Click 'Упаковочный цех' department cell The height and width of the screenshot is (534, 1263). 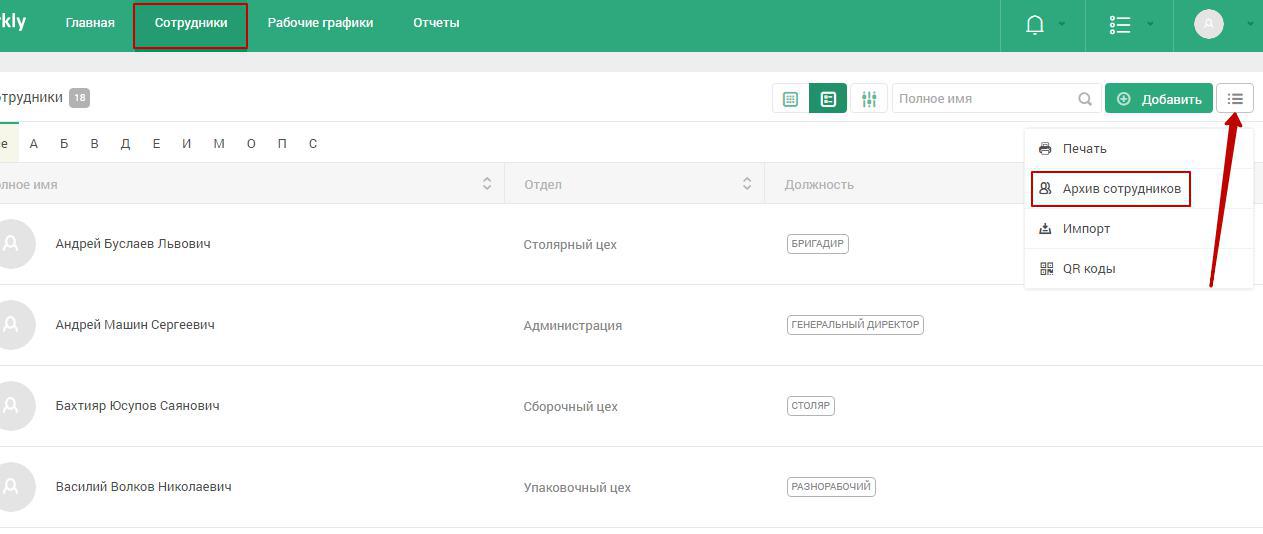[x=577, y=488]
